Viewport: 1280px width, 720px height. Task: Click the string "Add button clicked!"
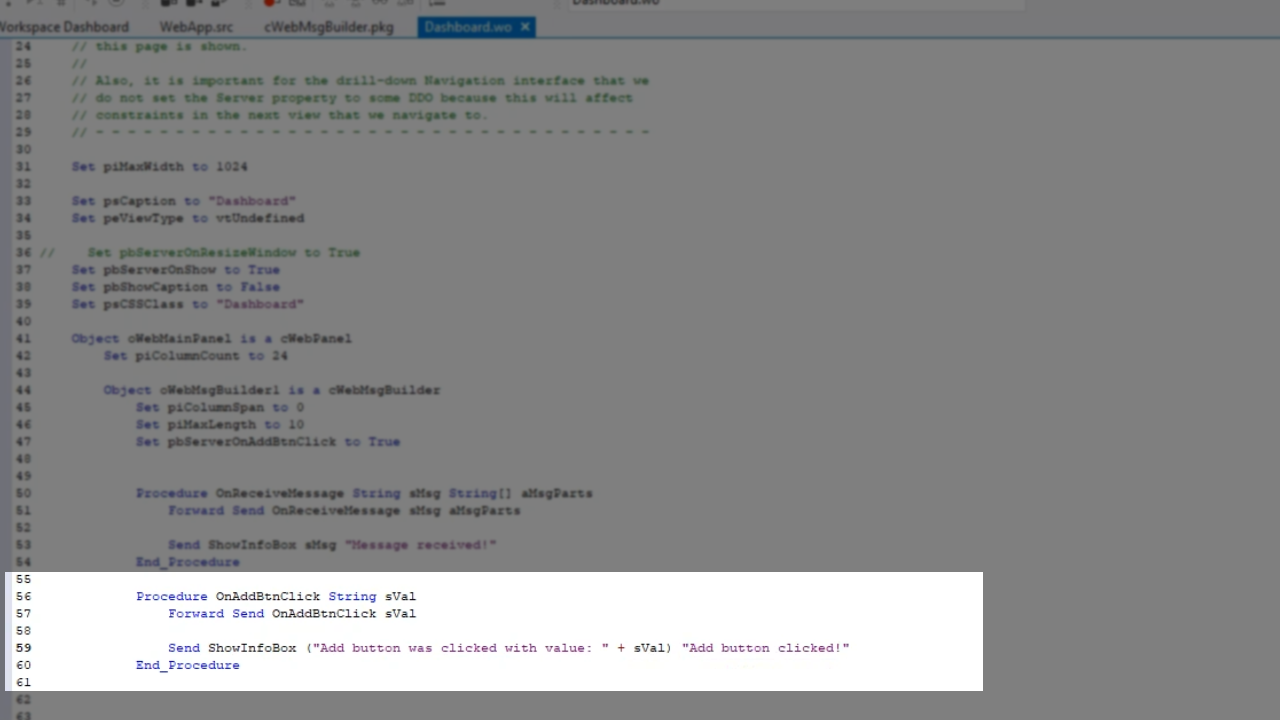coord(765,648)
